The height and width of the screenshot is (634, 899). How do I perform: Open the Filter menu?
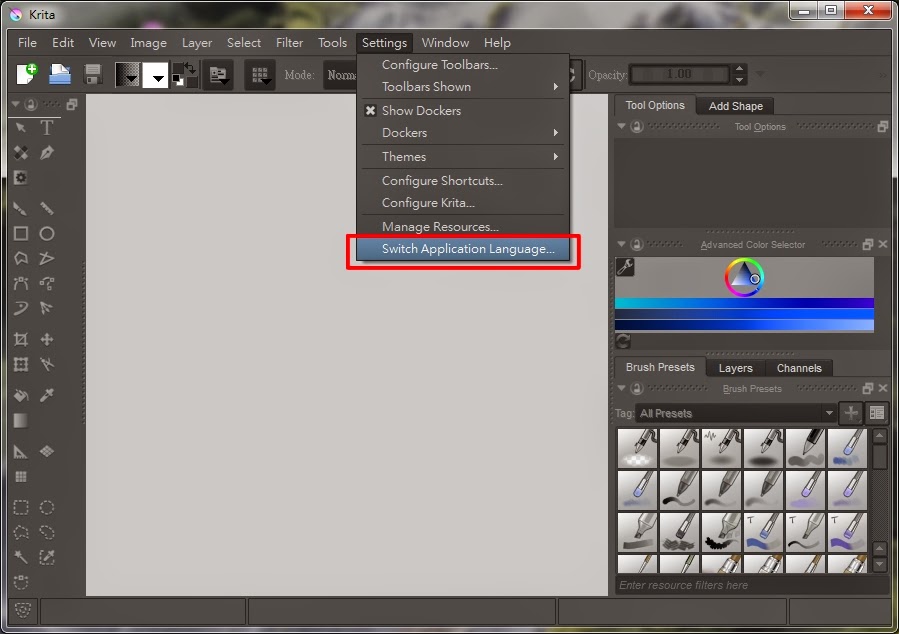[x=290, y=43]
